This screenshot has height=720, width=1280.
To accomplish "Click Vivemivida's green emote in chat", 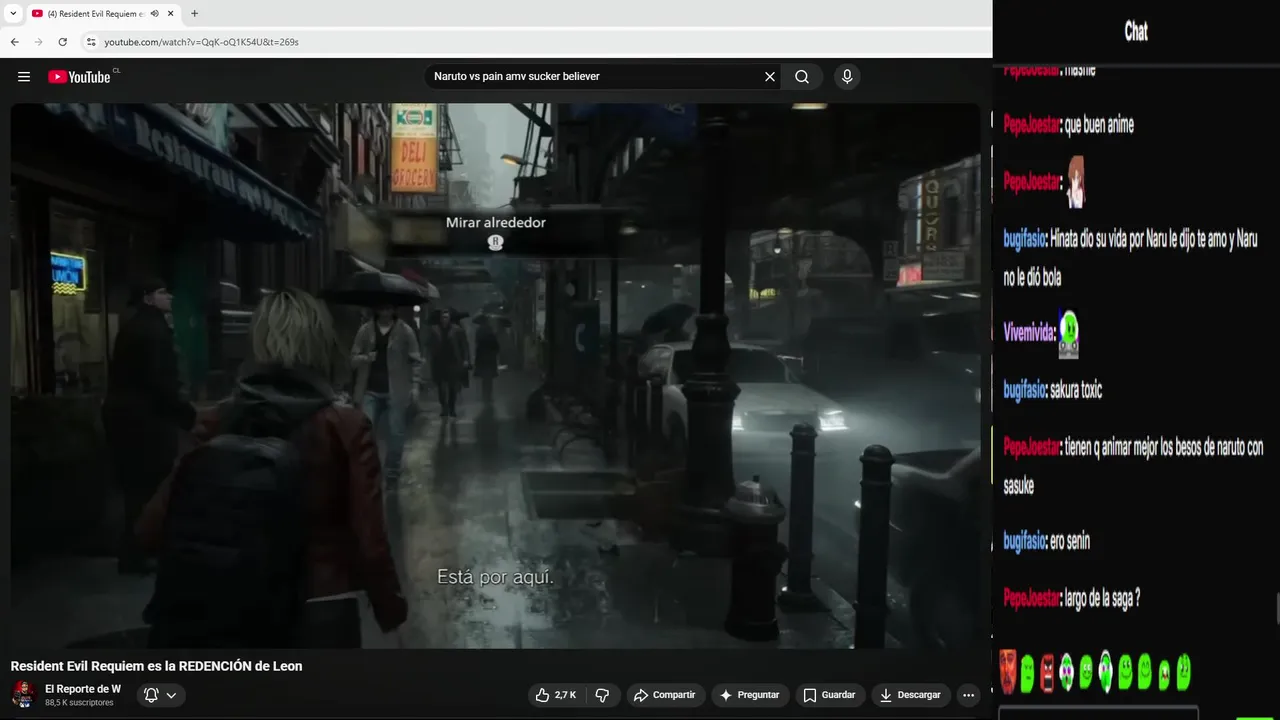I will [x=1068, y=333].
